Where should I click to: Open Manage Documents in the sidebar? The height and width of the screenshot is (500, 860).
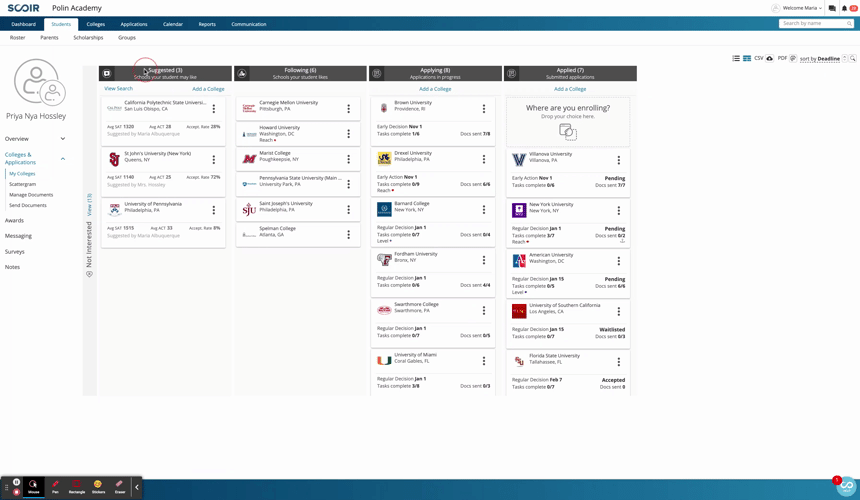click(x=31, y=195)
